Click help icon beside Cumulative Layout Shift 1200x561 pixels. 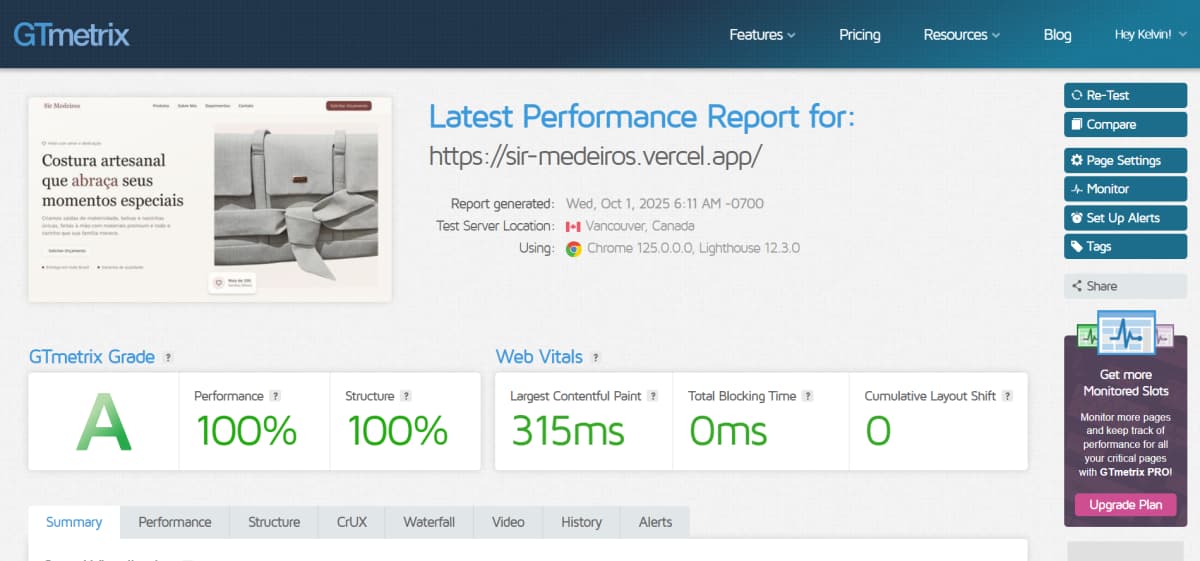(x=1008, y=396)
